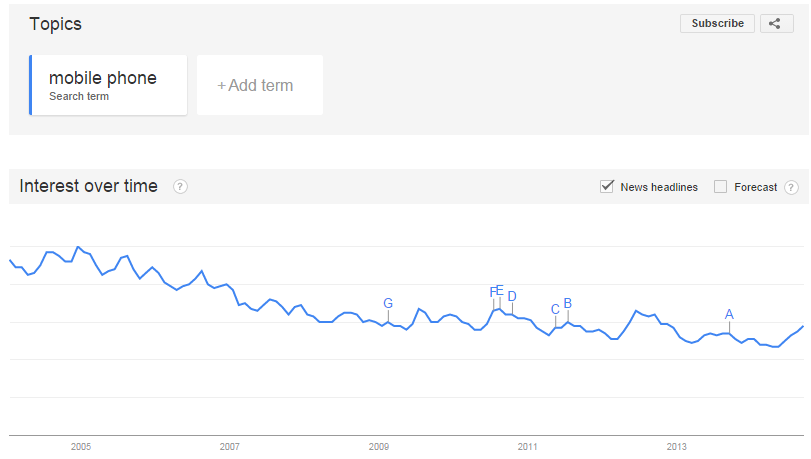Select news headline marker A
Viewport: 811px width, 459px height.
(729, 314)
